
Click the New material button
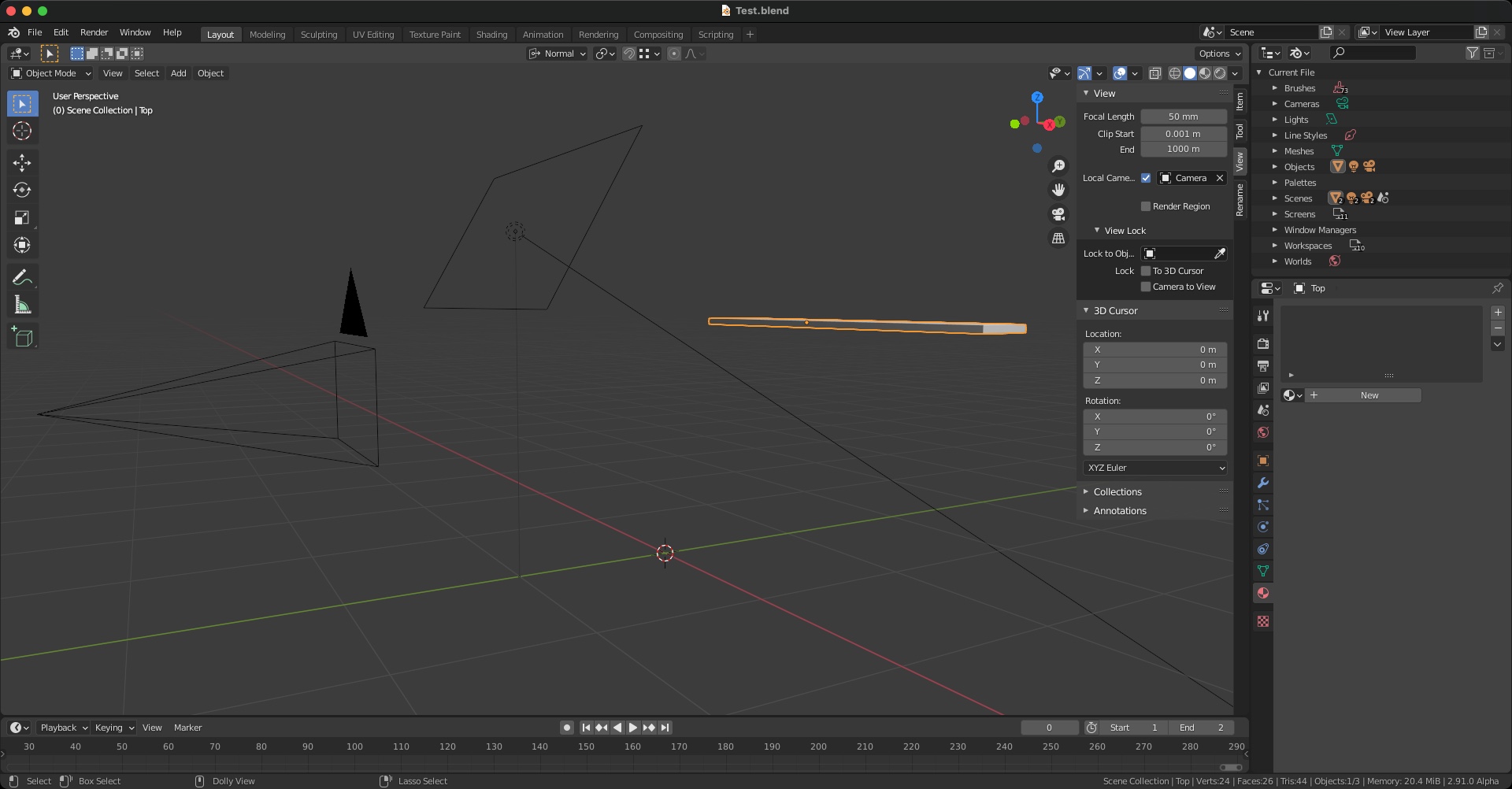[1364, 395]
